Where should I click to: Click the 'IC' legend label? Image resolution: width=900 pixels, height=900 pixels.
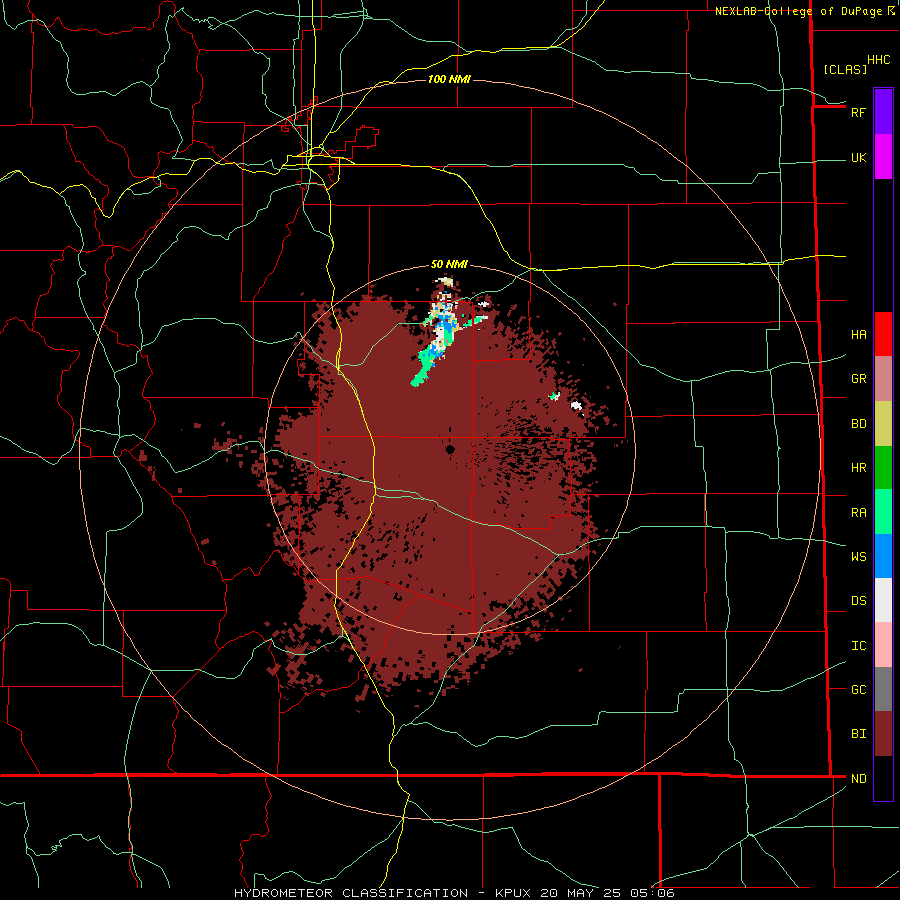tap(858, 646)
